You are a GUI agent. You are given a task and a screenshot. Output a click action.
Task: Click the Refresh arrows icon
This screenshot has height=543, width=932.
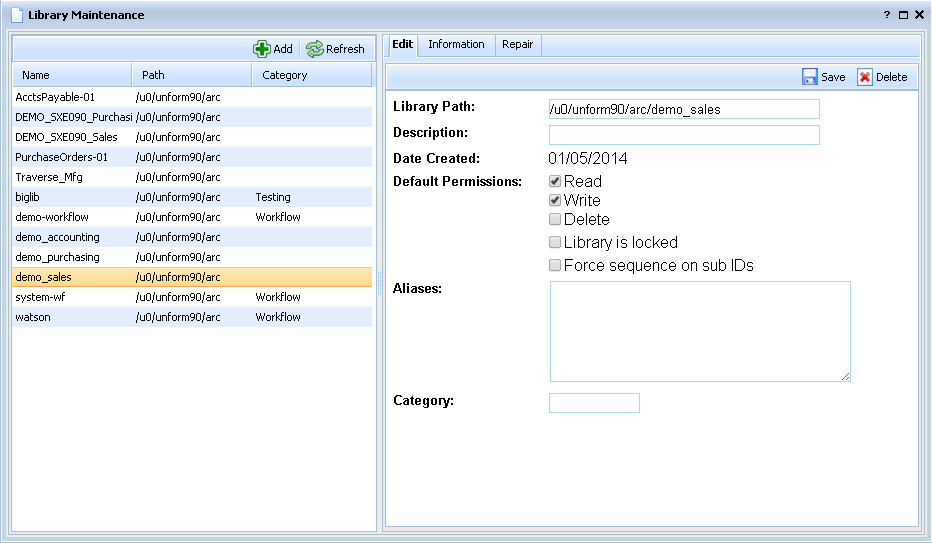pyautogui.click(x=315, y=49)
